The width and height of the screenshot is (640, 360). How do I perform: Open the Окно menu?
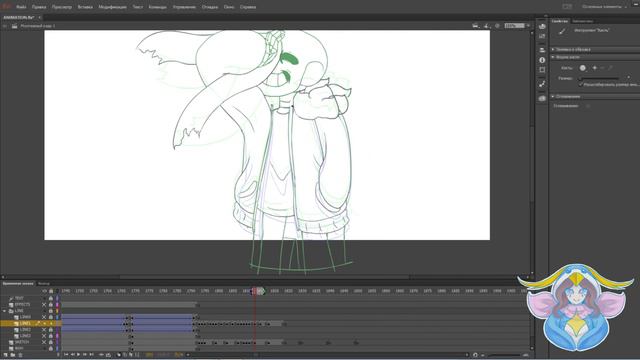click(229, 7)
